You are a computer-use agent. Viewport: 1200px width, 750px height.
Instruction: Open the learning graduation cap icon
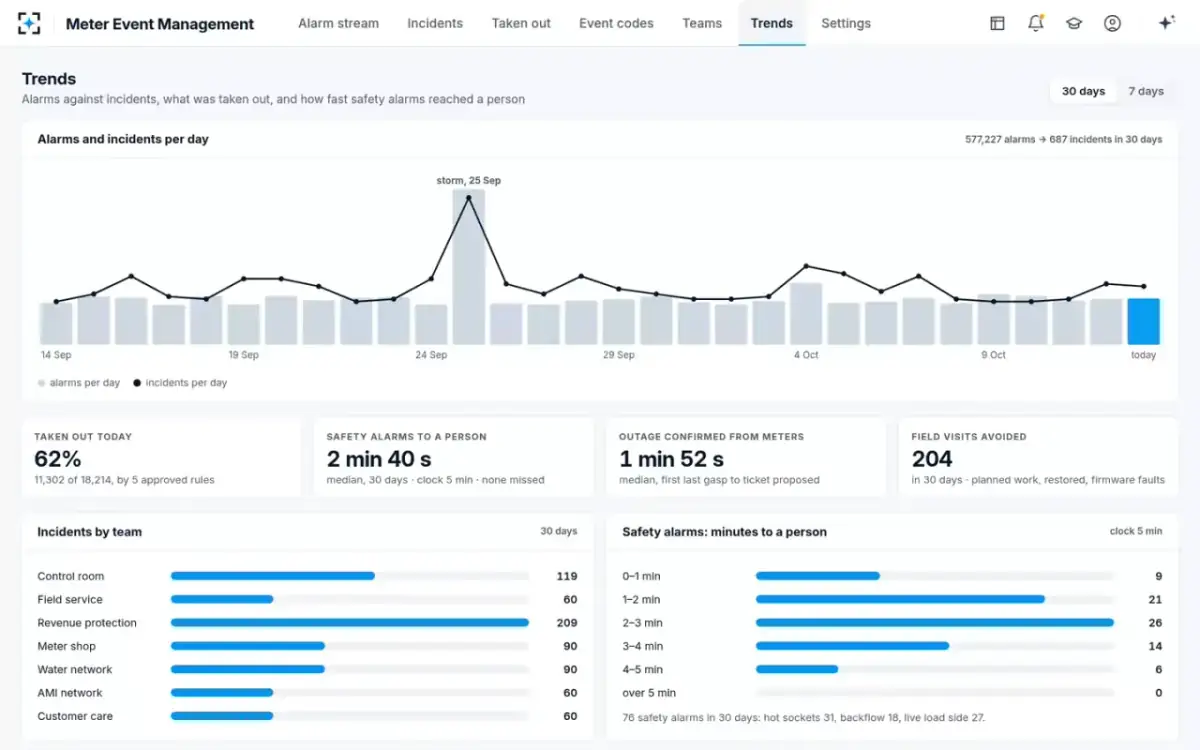pos(1074,23)
